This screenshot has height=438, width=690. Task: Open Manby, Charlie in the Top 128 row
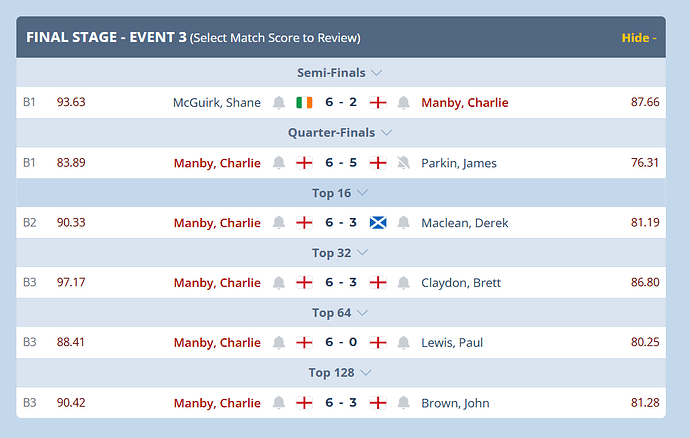(x=217, y=403)
